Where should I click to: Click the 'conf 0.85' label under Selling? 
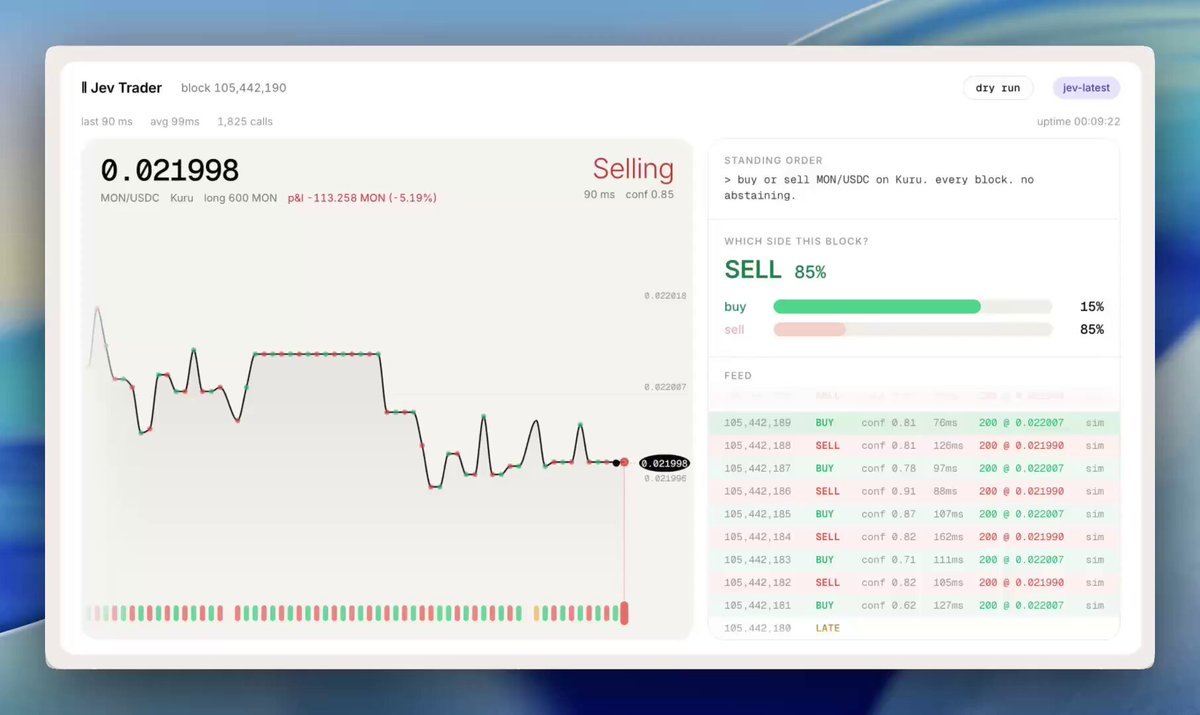(650, 194)
